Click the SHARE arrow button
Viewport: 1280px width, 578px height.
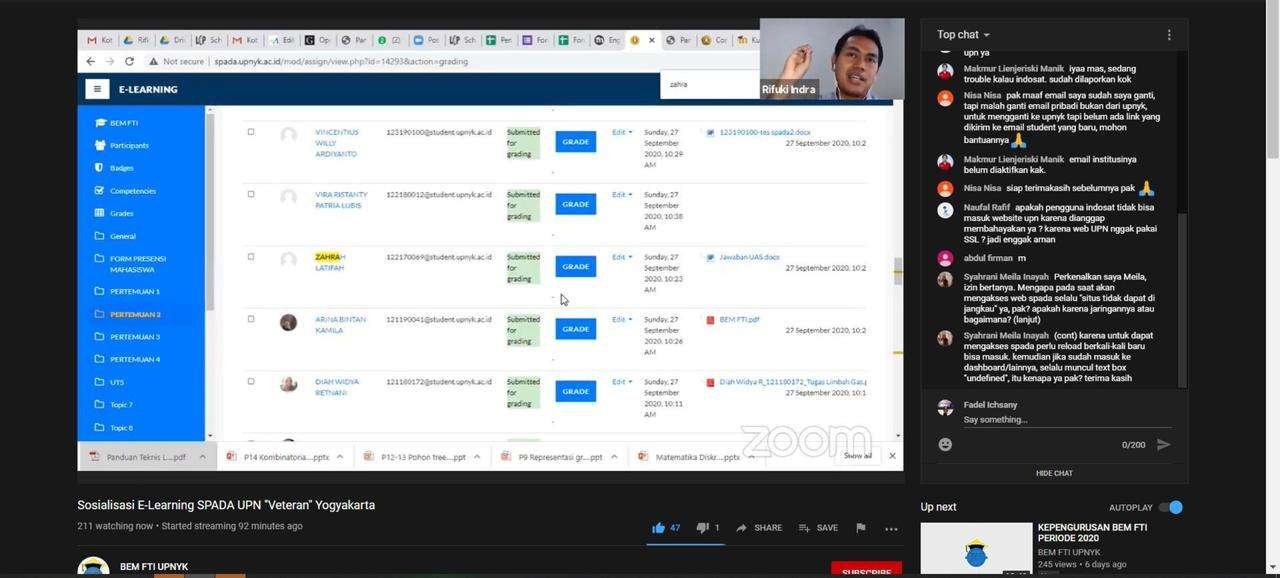tap(760, 528)
